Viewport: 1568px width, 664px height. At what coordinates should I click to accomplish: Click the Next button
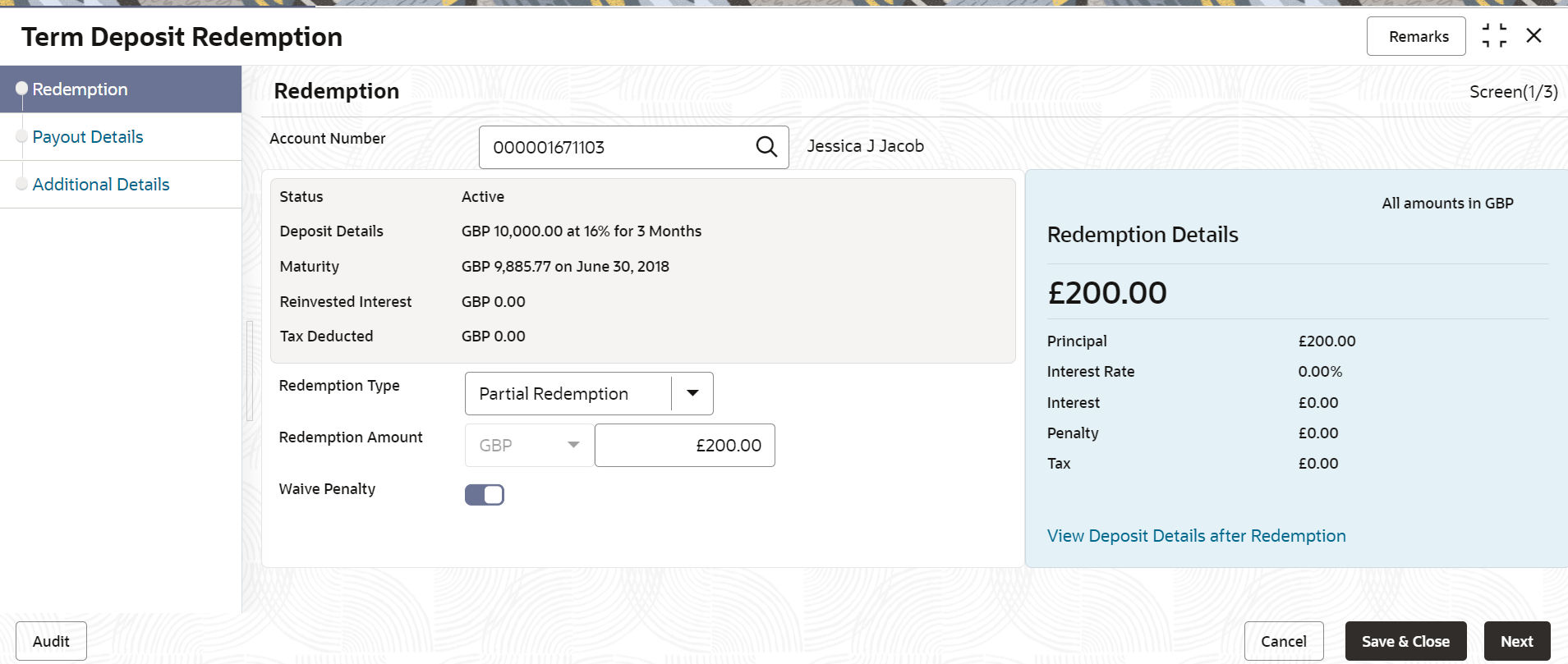pos(1517,641)
